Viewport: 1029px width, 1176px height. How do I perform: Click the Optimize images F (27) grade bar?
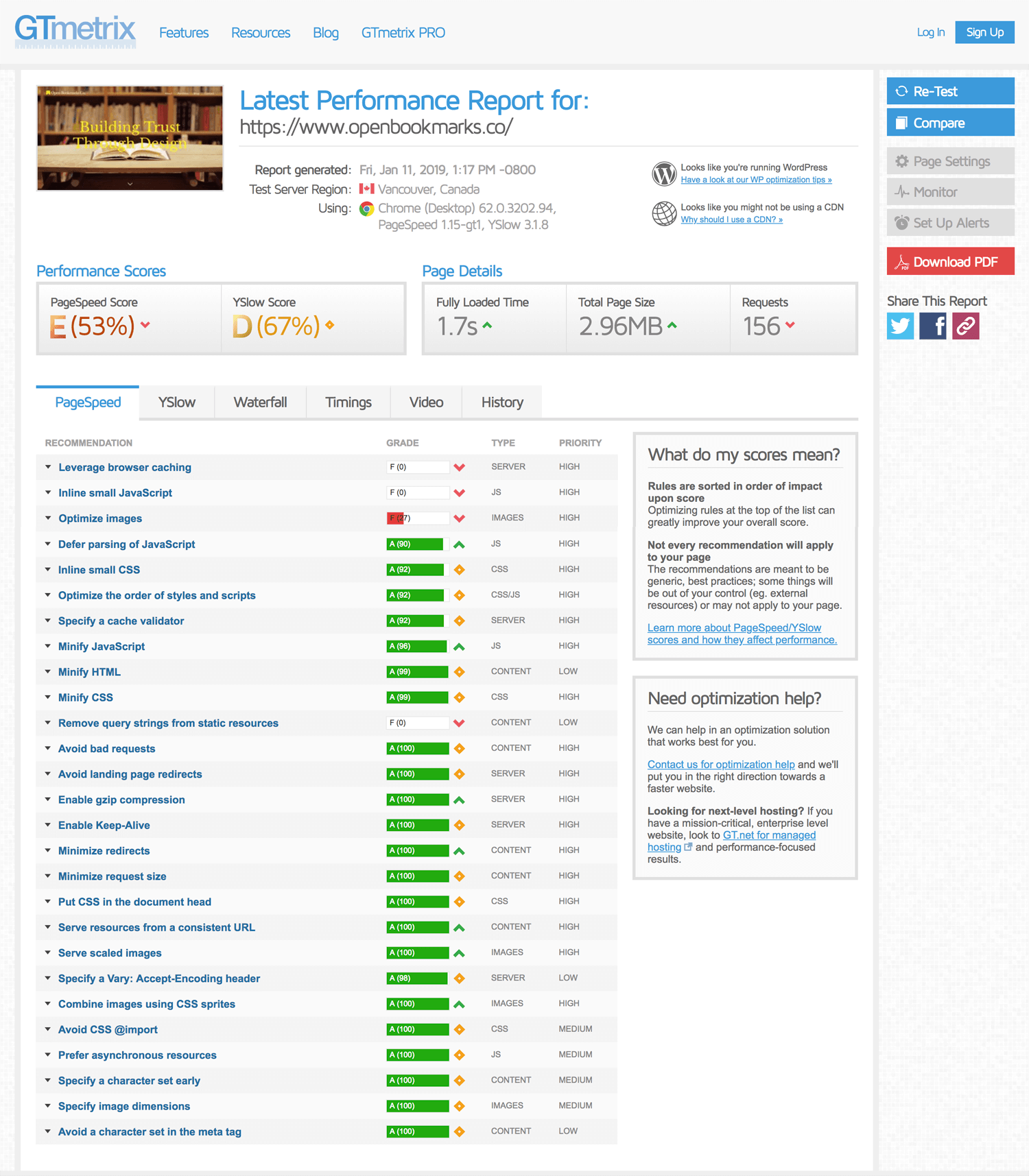coord(418,518)
